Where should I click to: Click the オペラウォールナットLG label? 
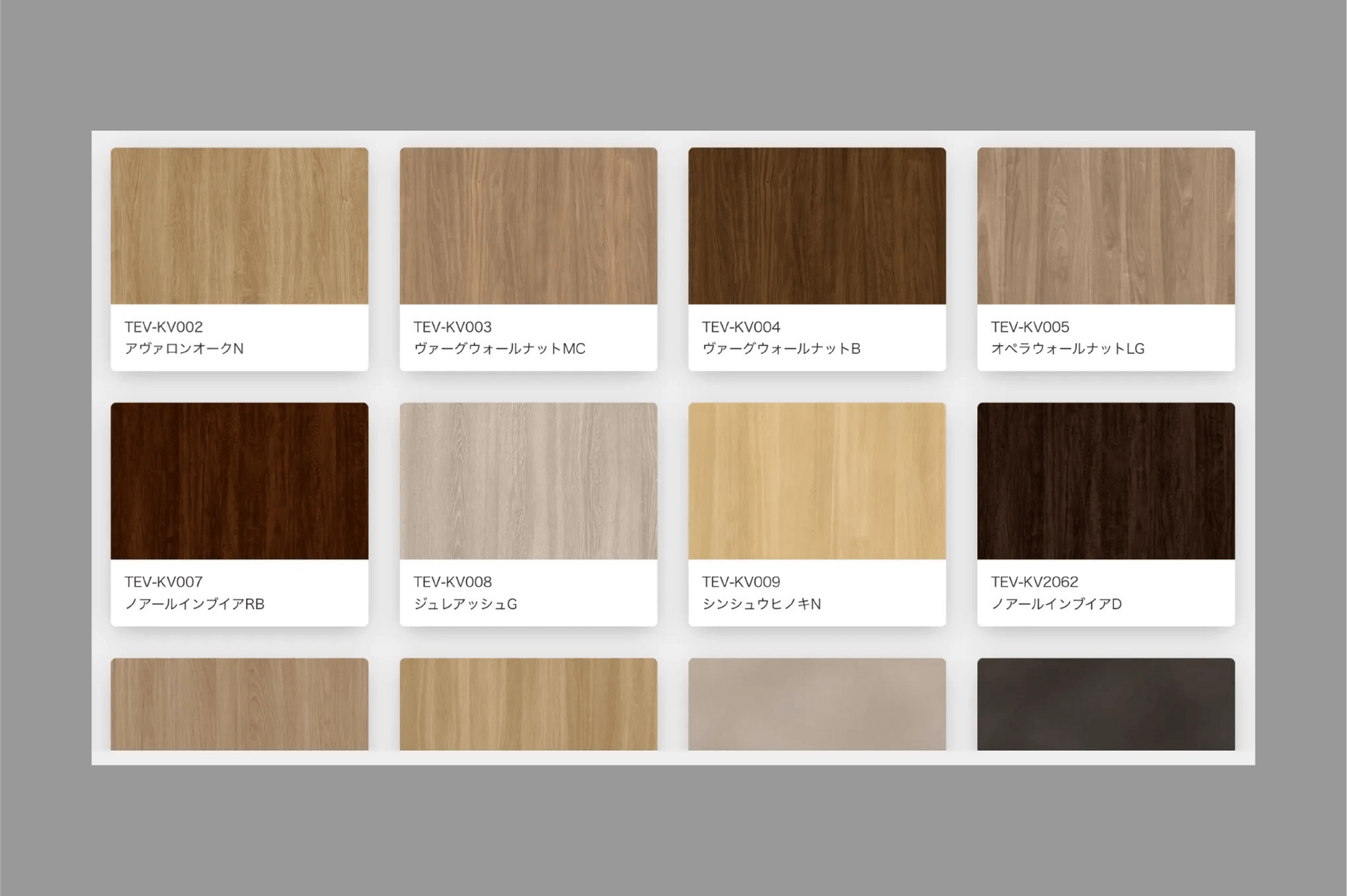(1067, 349)
